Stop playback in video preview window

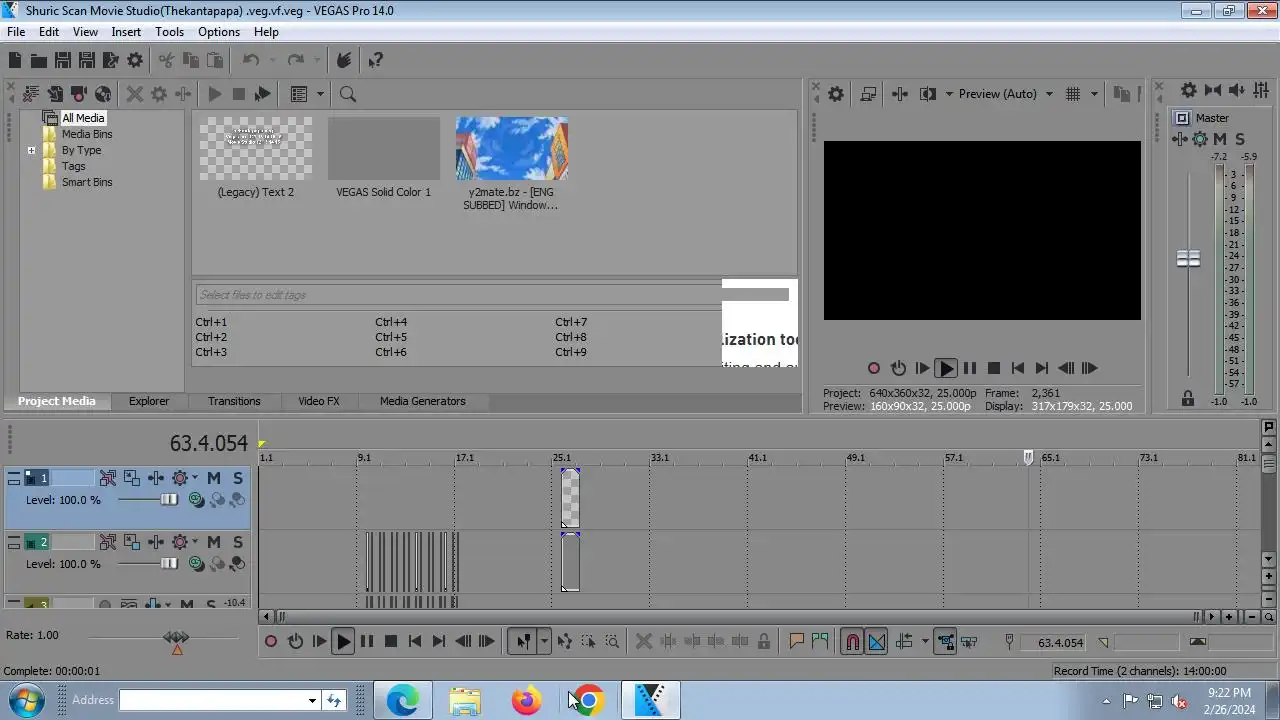coord(994,368)
